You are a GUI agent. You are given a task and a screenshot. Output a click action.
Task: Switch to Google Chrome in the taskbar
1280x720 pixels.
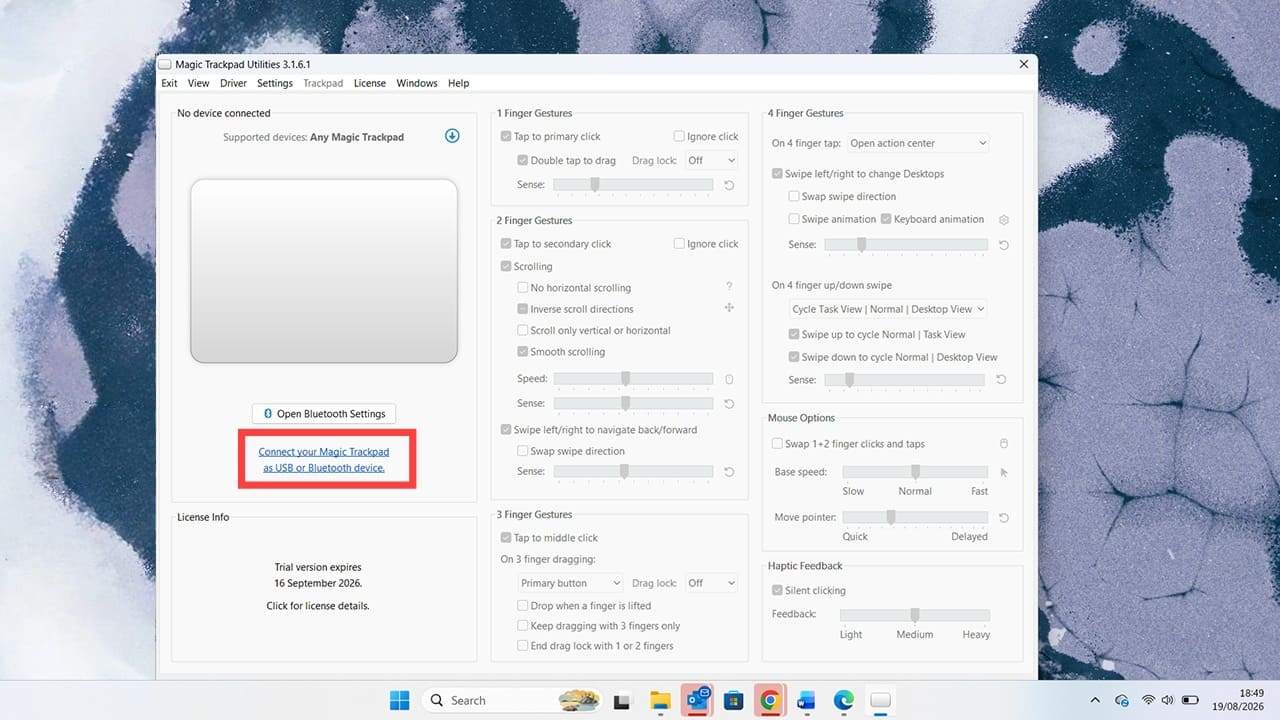[770, 700]
